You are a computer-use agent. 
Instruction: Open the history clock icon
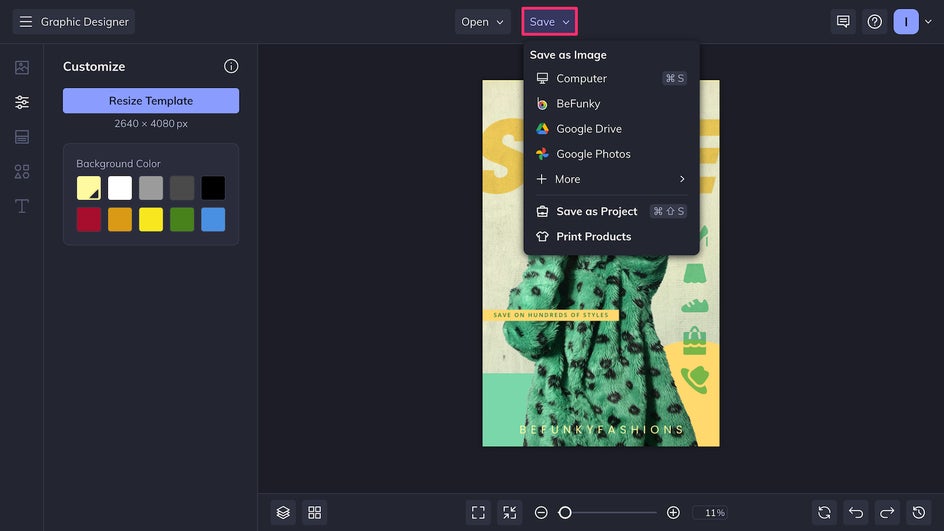[918, 512]
